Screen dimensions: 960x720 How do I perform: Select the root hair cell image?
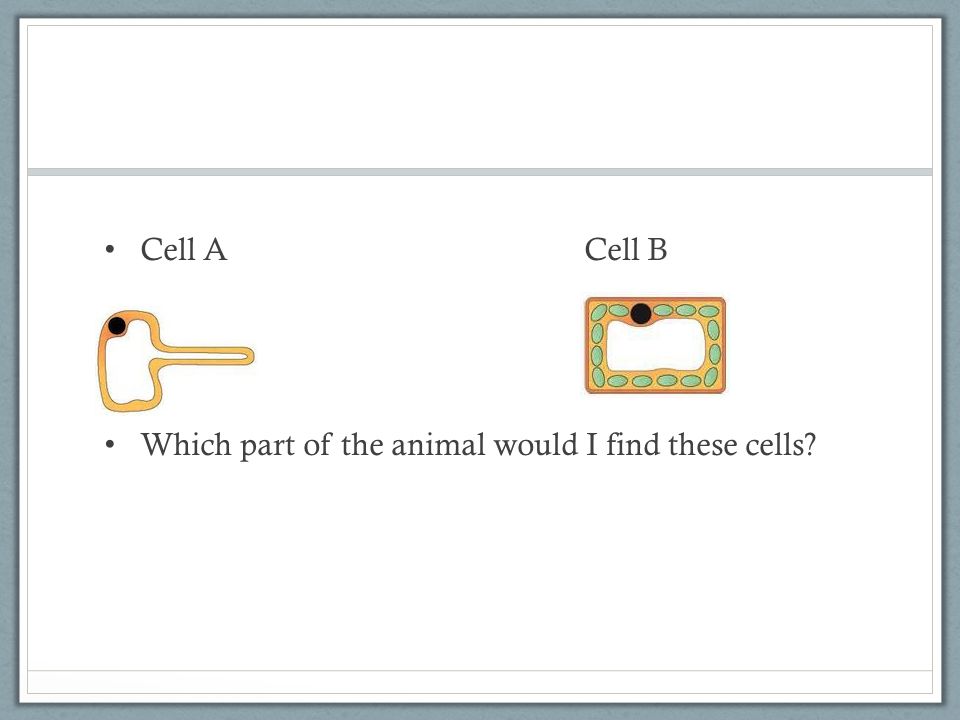tap(176, 361)
